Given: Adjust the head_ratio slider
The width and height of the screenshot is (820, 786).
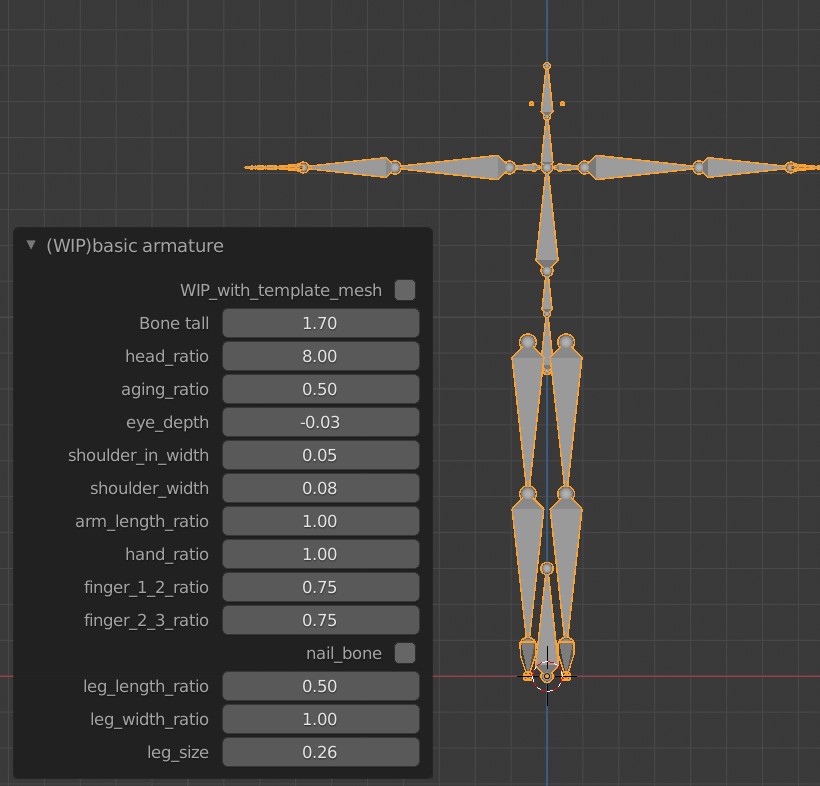Looking at the screenshot, I should pyautogui.click(x=320, y=355).
